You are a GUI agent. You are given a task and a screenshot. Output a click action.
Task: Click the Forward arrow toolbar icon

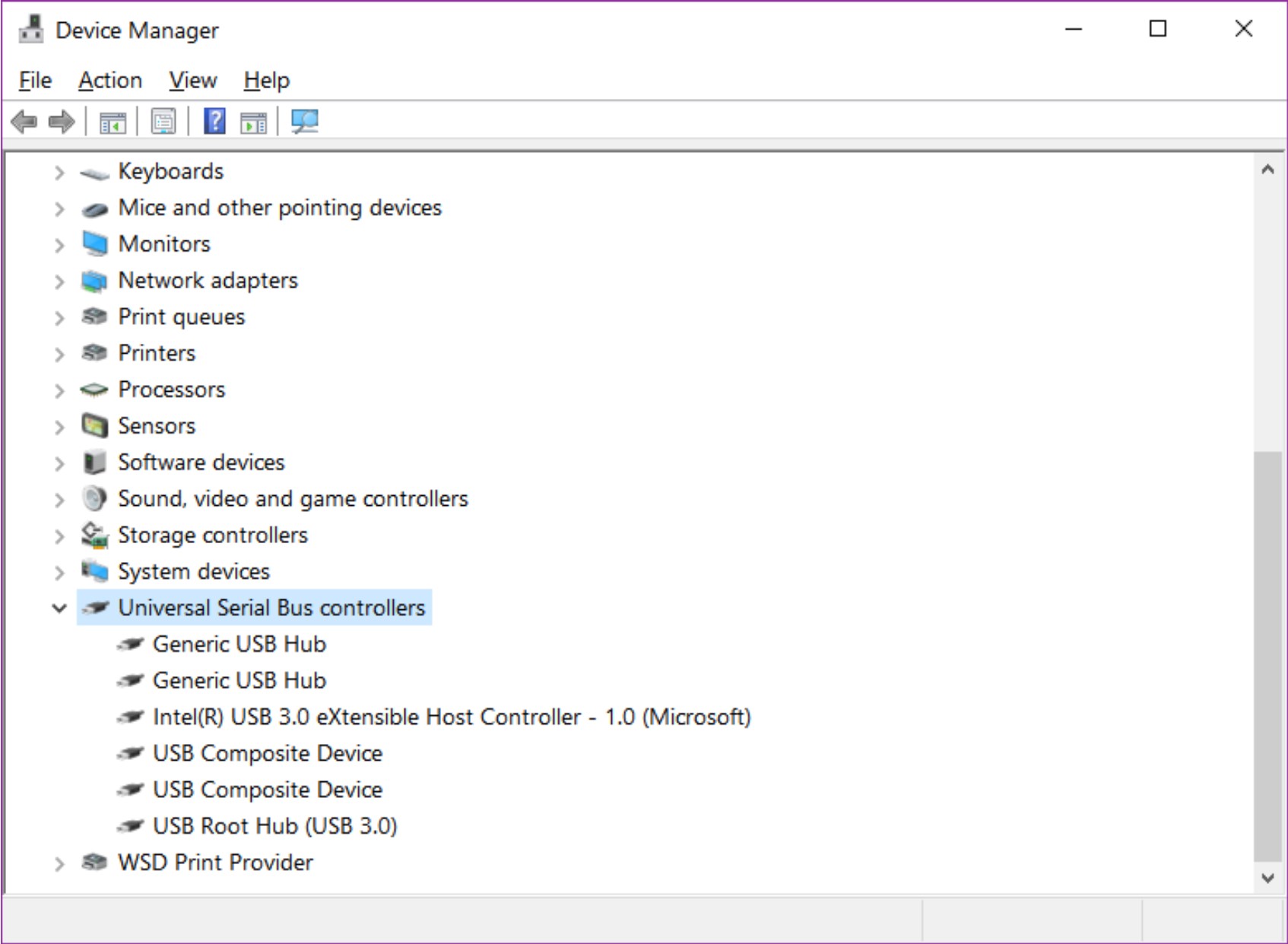coord(62,122)
